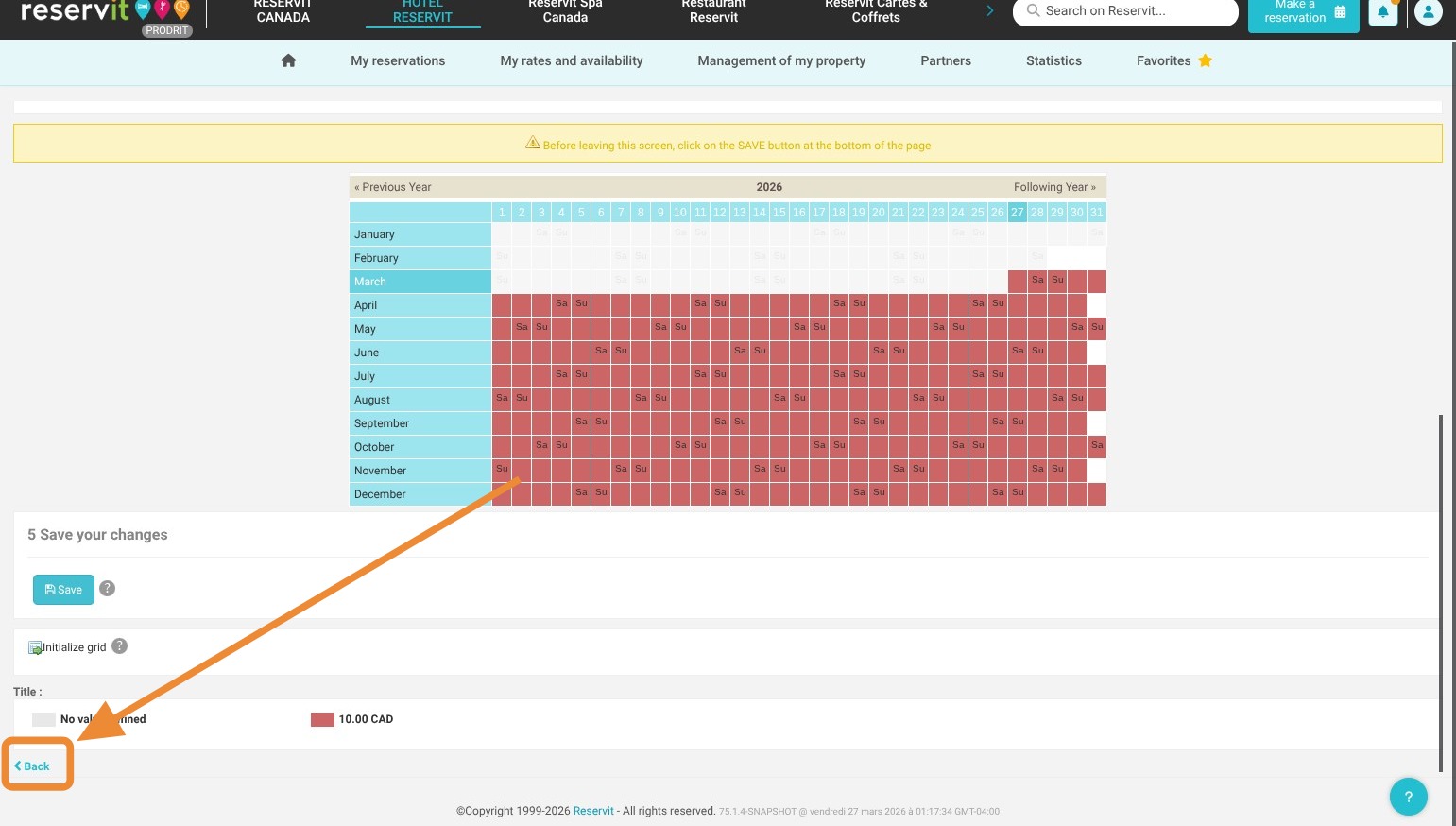Select the February row header
The image size is (1456, 826).
click(x=420, y=258)
